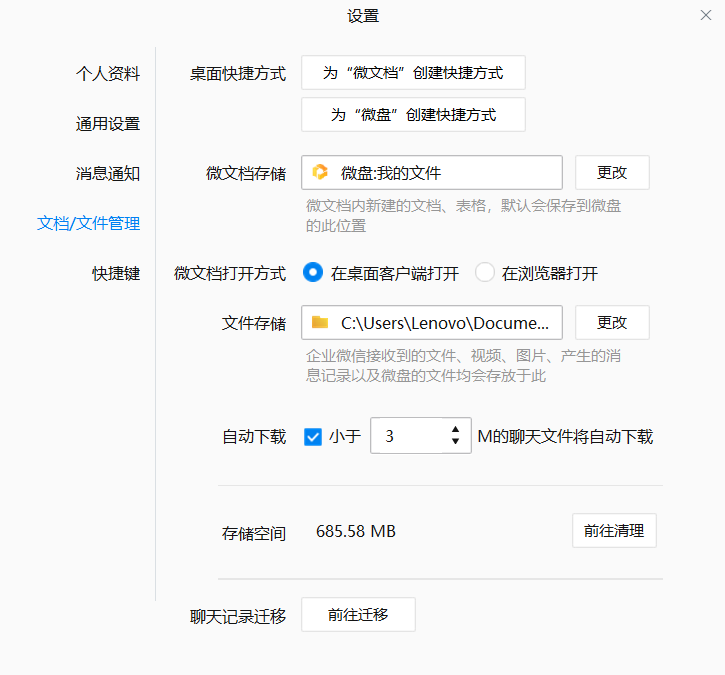Open 个人资料 settings section
This screenshot has width=725, height=675.
pos(108,74)
